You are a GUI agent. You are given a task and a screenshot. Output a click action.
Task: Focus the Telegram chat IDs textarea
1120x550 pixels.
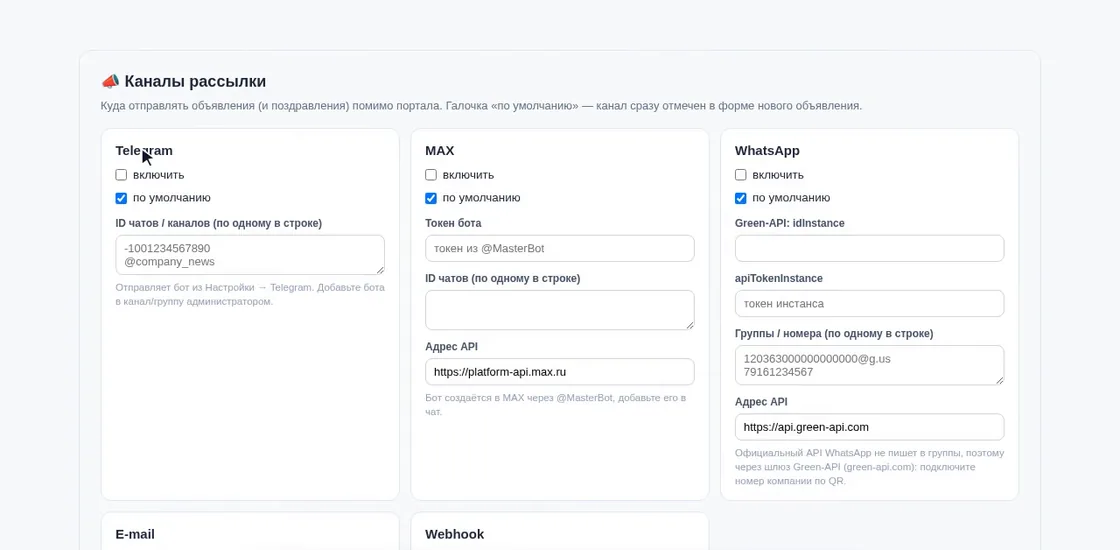click(250, 255)
